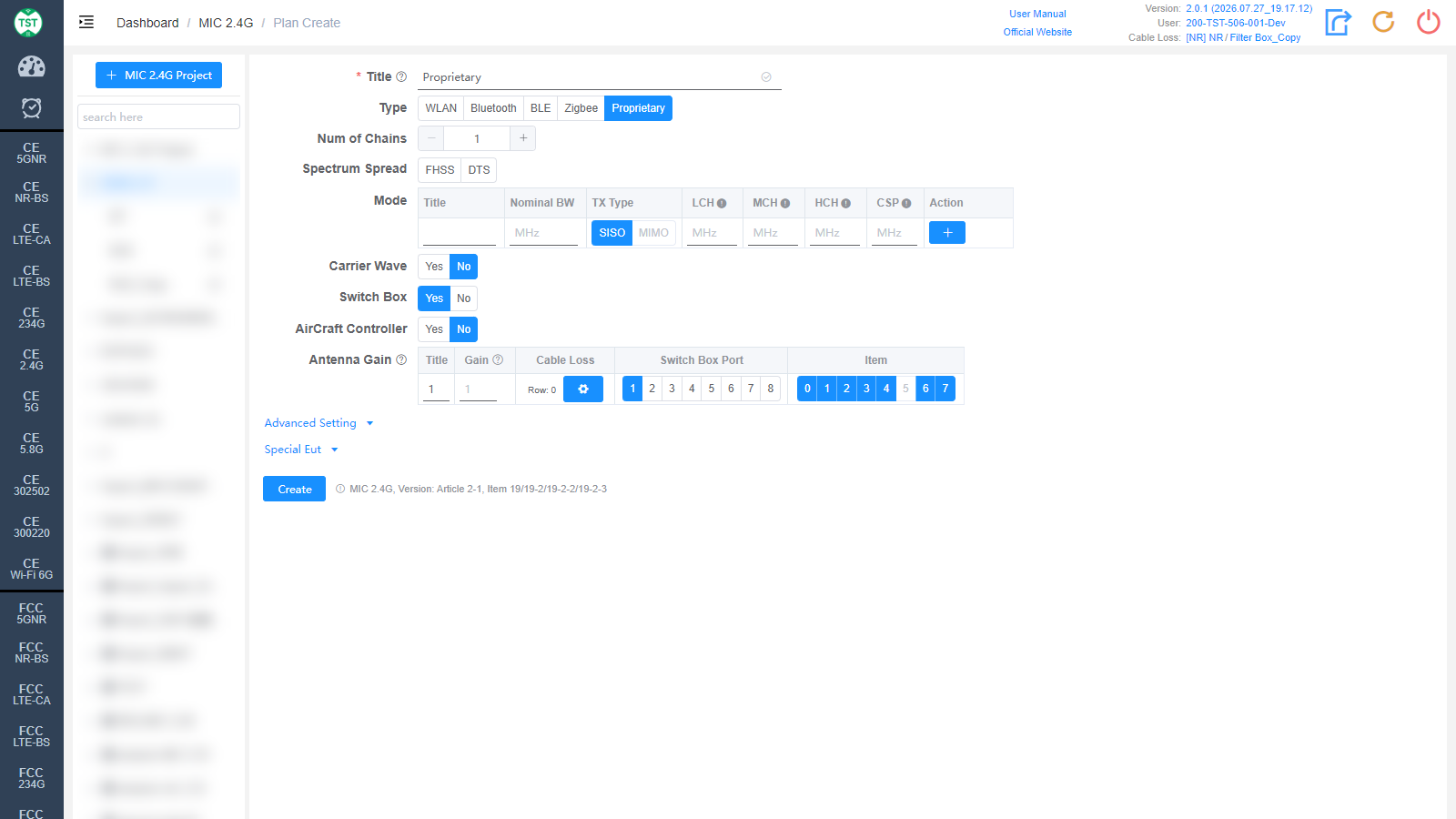
Task: Select MIMO TX type
Action: pos(653,233)
